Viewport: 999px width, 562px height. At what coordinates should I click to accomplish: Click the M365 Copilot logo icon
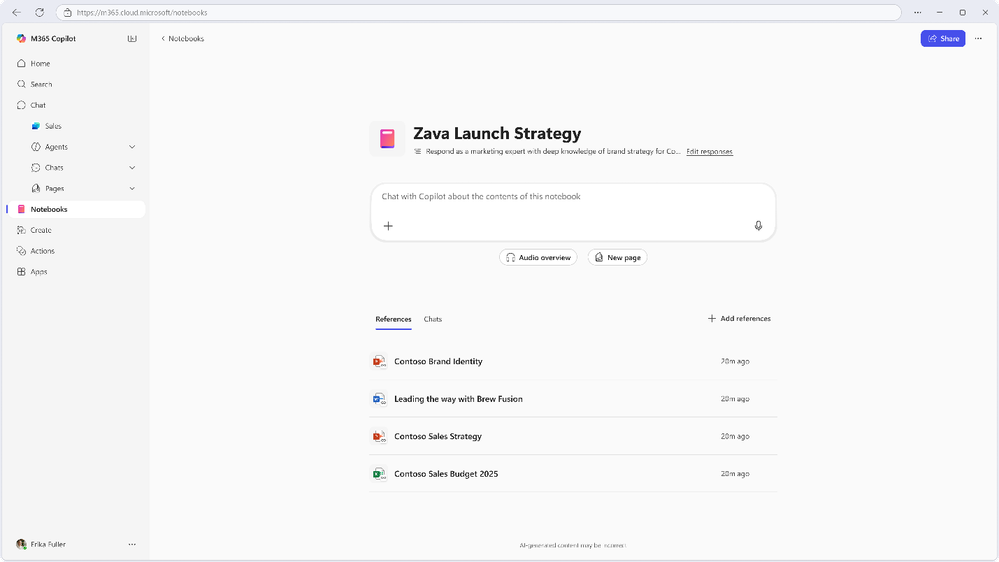21,38
